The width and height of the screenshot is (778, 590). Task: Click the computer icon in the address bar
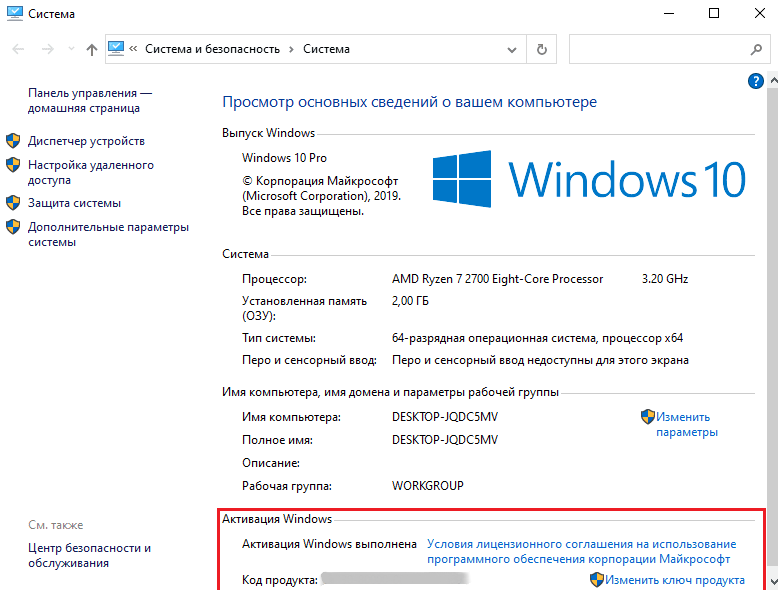[116, 49]
